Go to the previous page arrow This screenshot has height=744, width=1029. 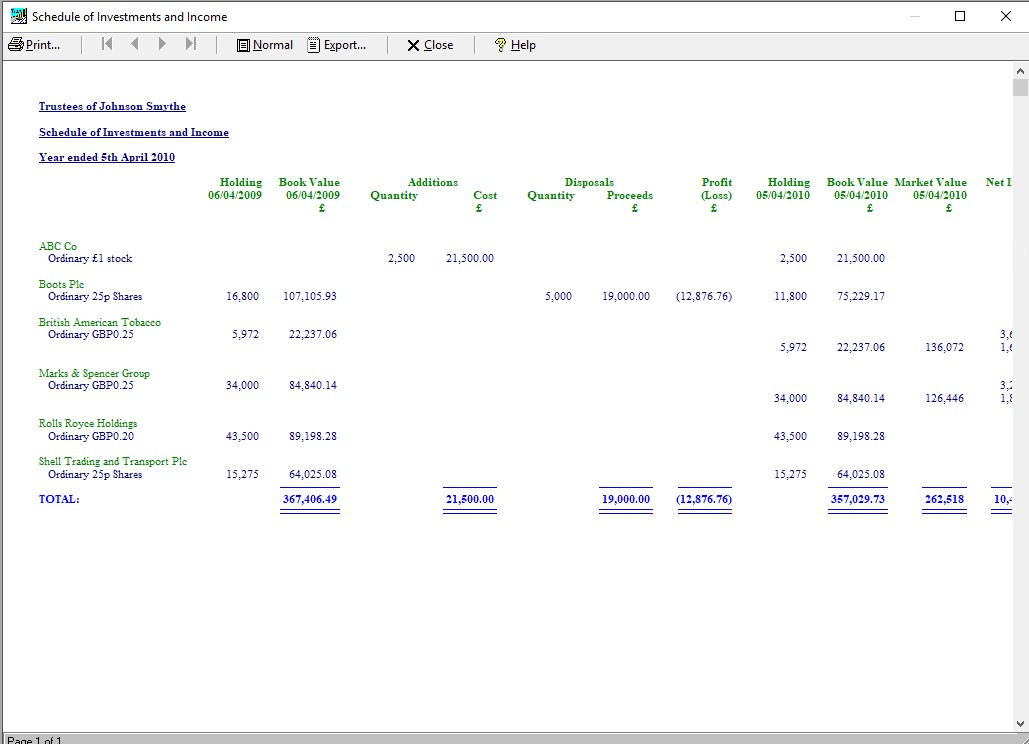click(x=135, y=44)
